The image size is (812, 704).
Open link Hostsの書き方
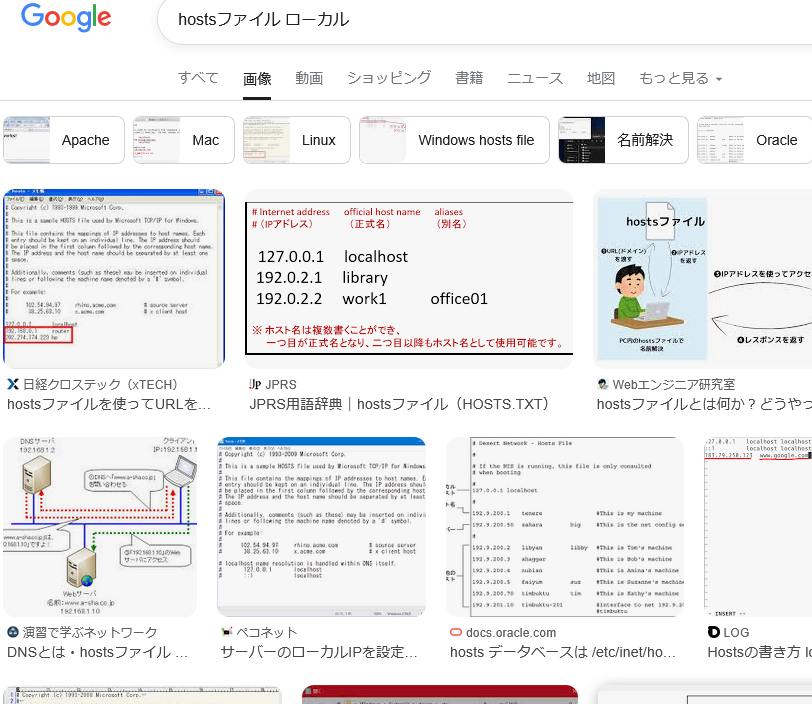click(760, 652)
